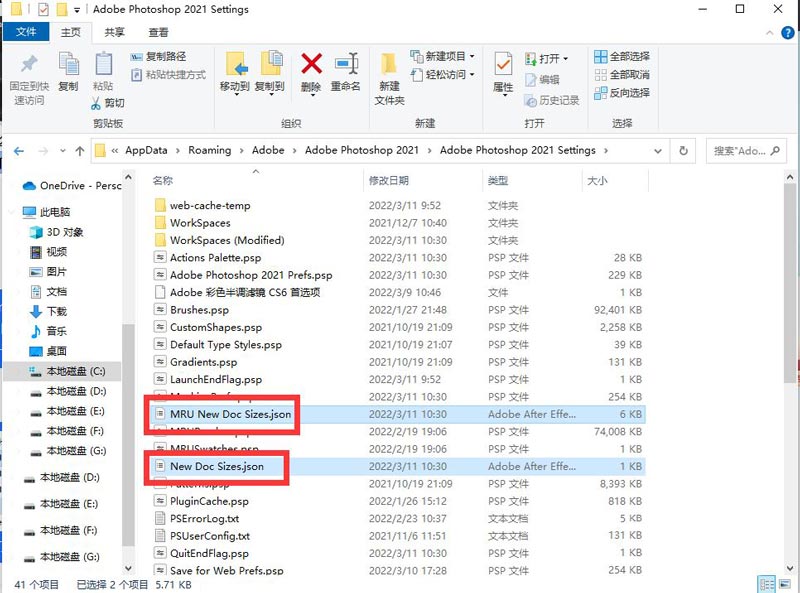Switch to the 查看 view tab
The image size is (800, 593).
click(158, 32)
